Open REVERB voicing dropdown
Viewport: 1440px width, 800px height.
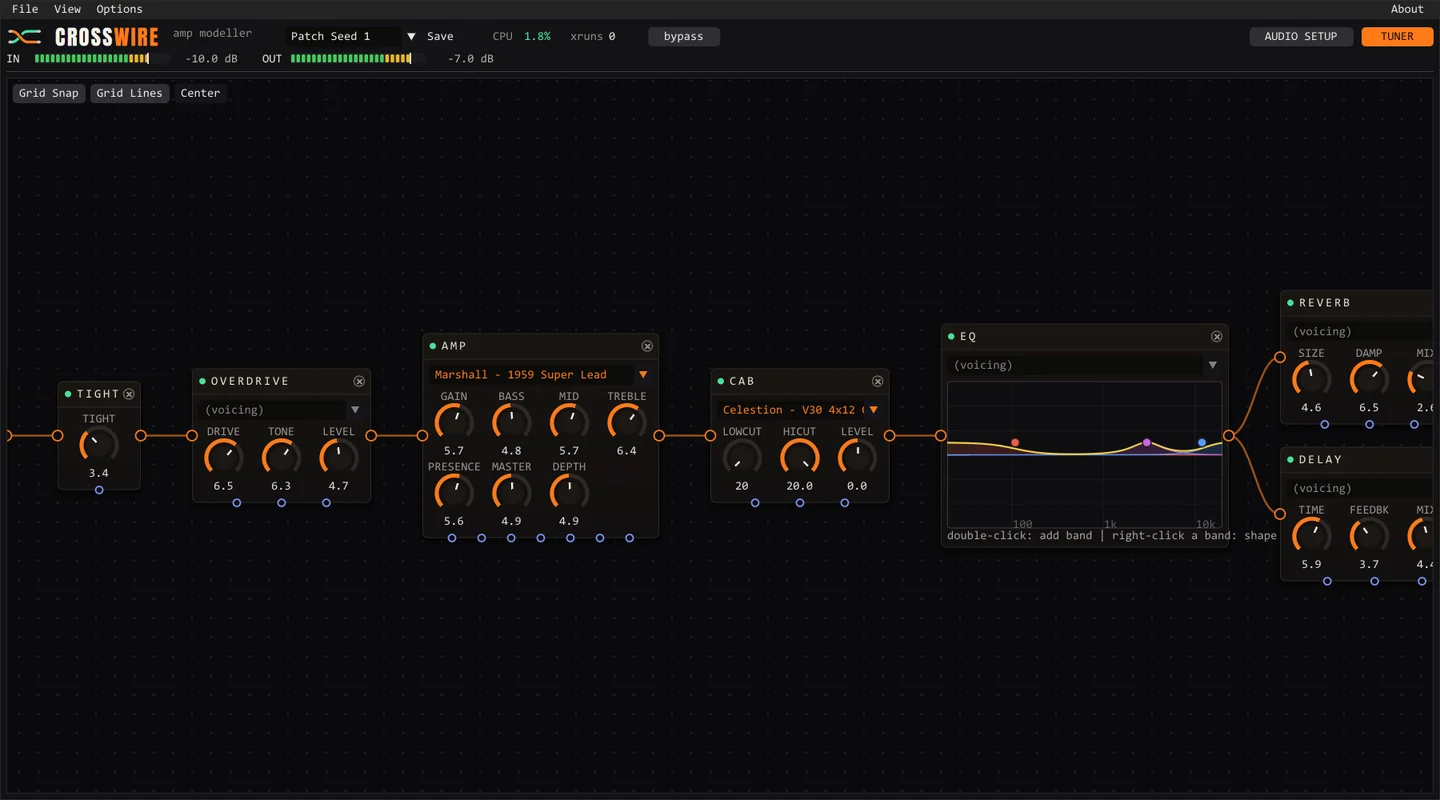click(1360, 331)
